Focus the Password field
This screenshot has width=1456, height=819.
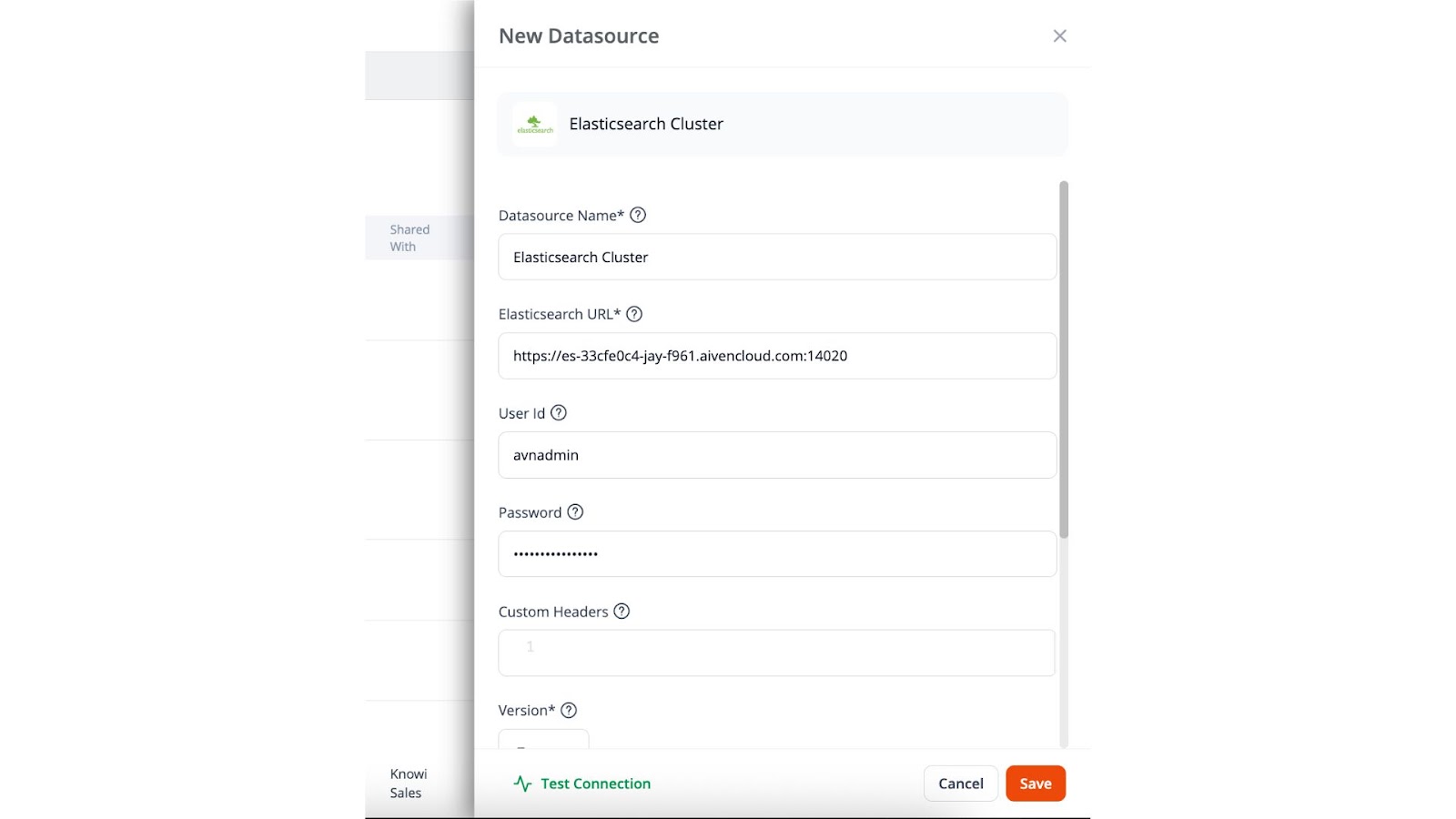coord(777,553)
